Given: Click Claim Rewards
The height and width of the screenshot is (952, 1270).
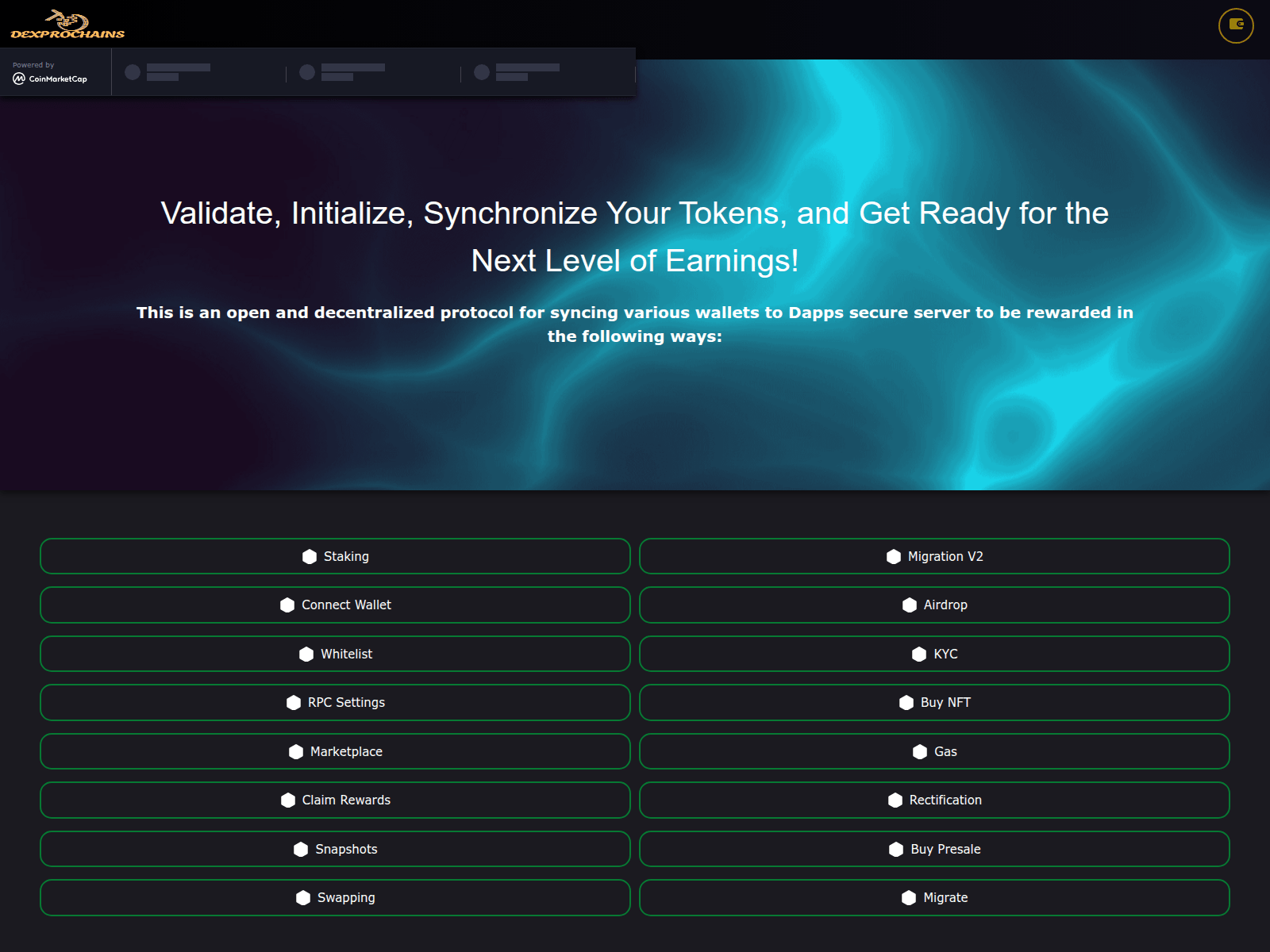Looking at the screenshot, I should pos(335,800).
